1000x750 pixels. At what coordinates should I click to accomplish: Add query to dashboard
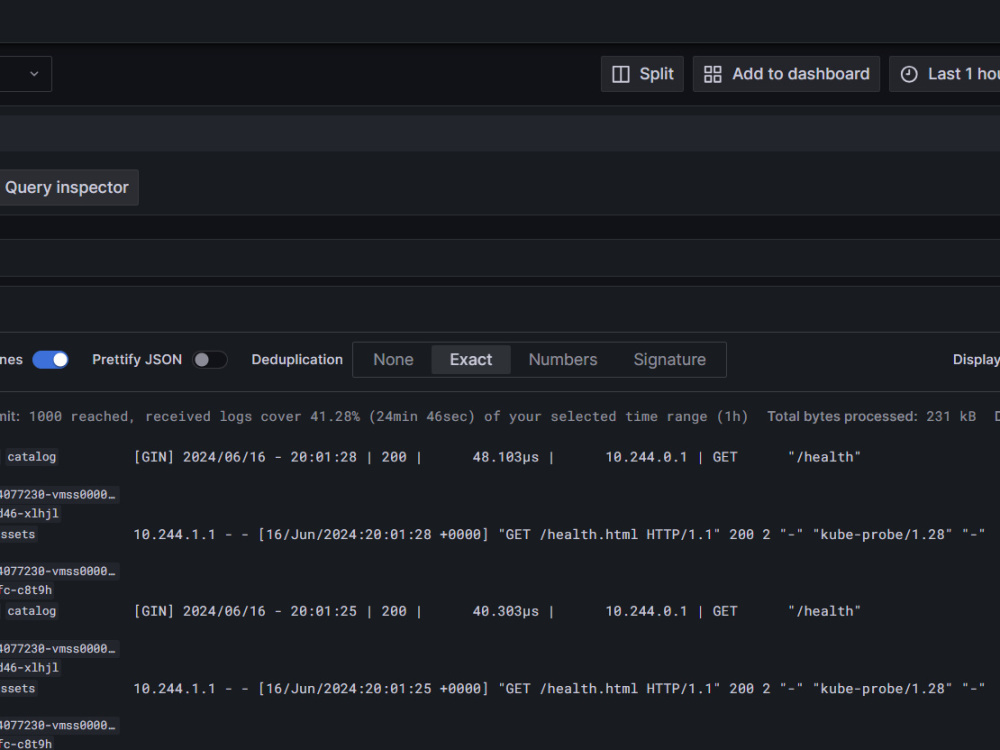786,74
